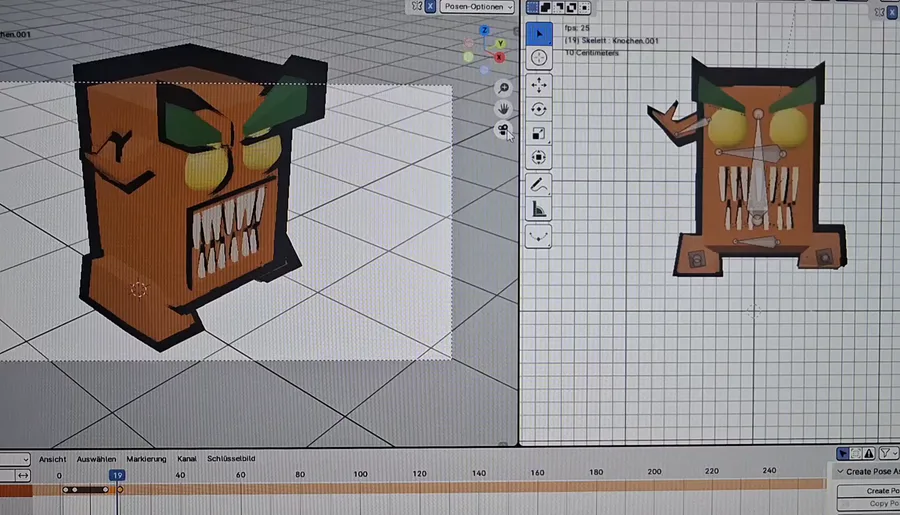The image size is (900, 515).
Task: Open the Kanal menu
Action: [x=187, y=459]
